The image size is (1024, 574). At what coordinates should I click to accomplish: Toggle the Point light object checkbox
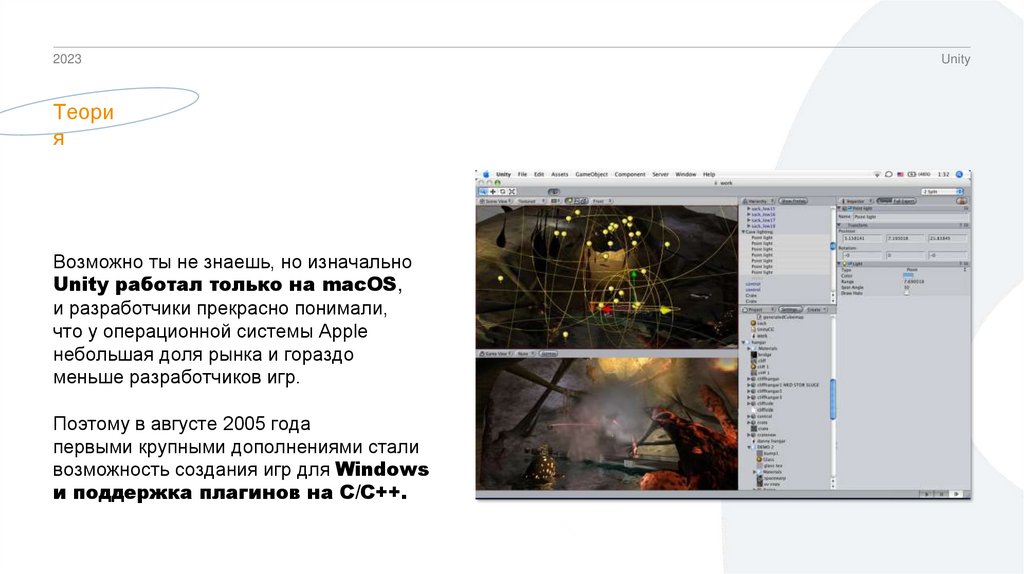pos(850,208)
